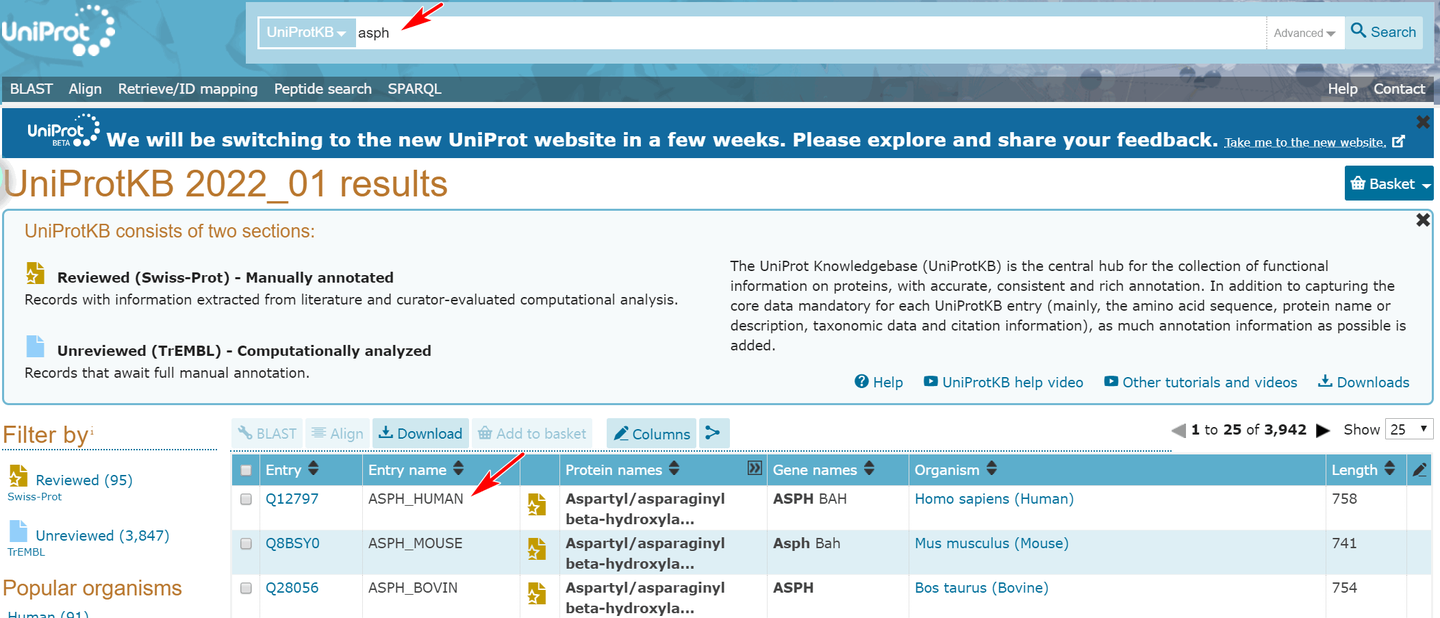Screen dimensions: 1440x618
Task: Close the UniProtKB info box
Action: [1423, 220]
